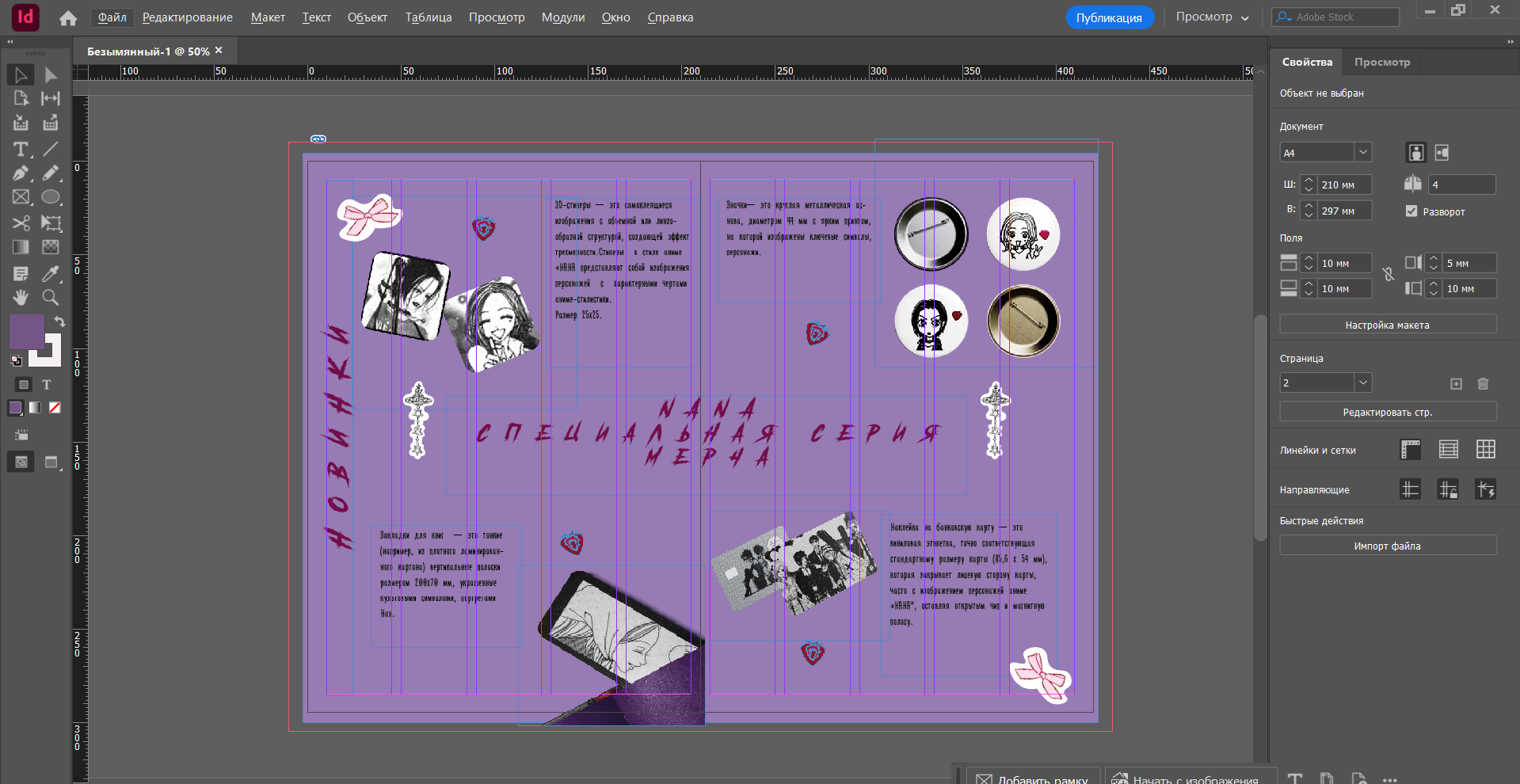
Task: Select the Type tool
Action: (x=21, y=149)
